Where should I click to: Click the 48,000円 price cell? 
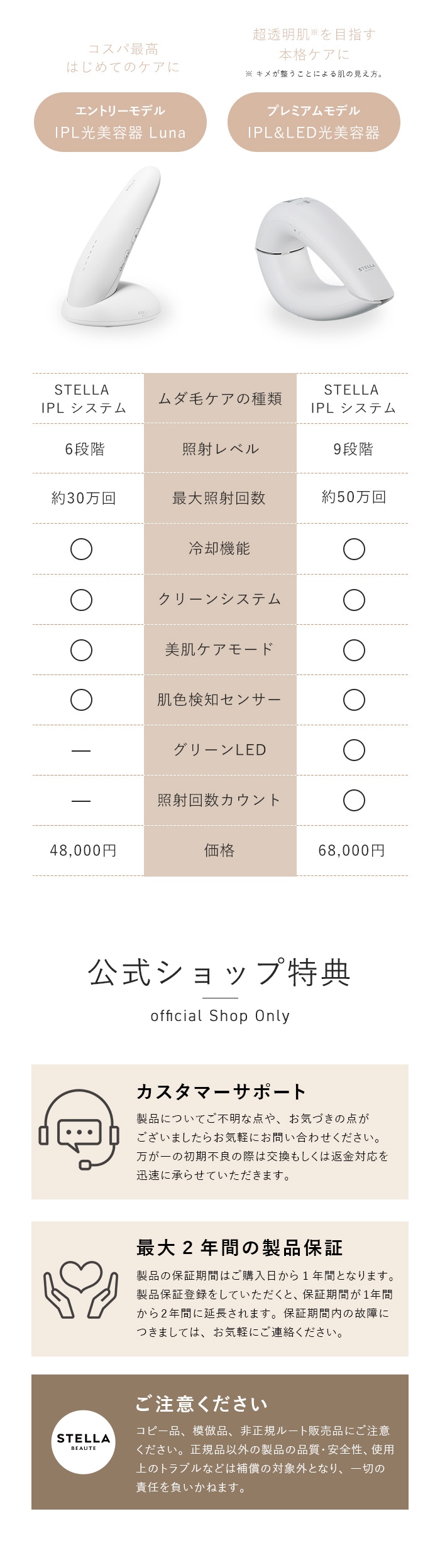tap(84, 850)
